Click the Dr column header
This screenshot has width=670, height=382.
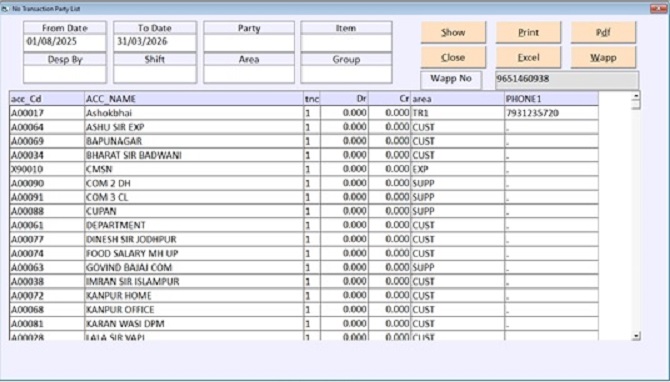pos(344,99)
